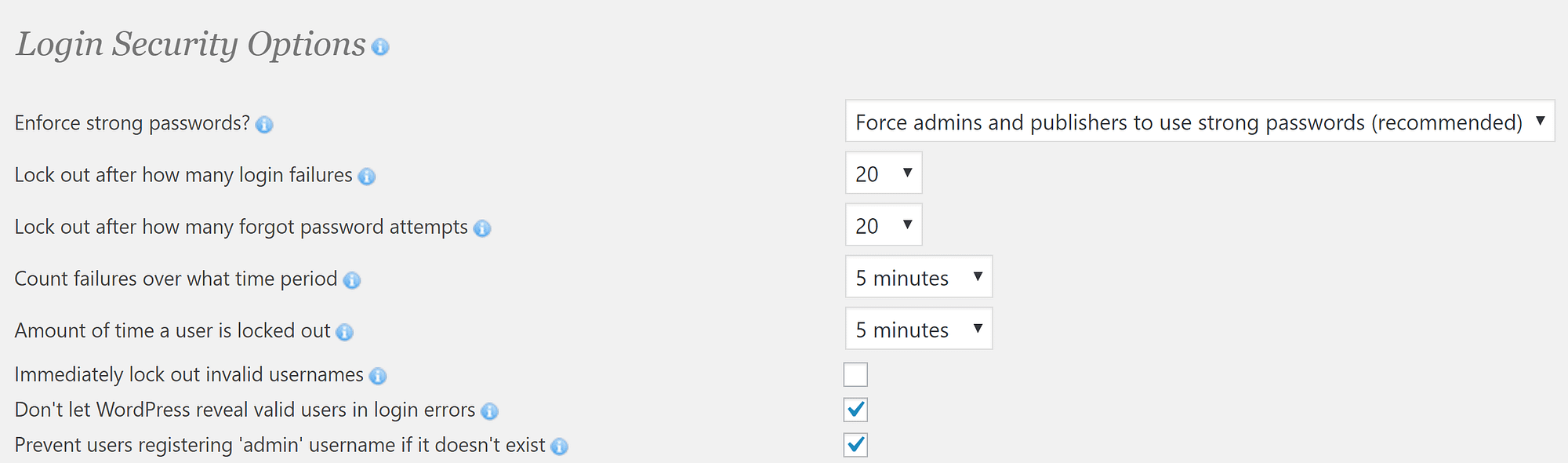Click the Immediately lock out invalid usernames label
The height and width of the screenshot is (463, 1568).
coord(189,374)
